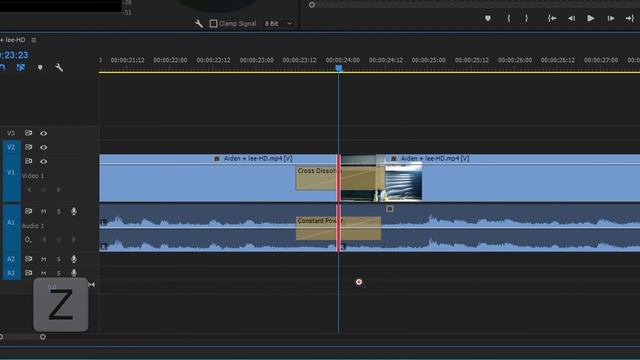Mute the A3 track
Screen dimensions: 640x360
coord(43,273)
